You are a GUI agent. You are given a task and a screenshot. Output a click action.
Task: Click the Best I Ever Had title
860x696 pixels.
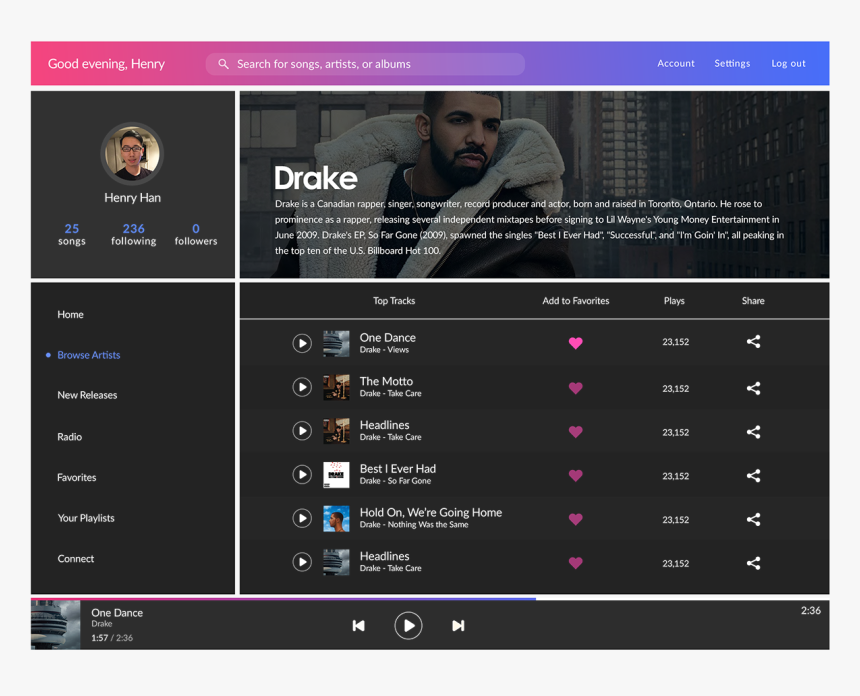coord(398,469)
